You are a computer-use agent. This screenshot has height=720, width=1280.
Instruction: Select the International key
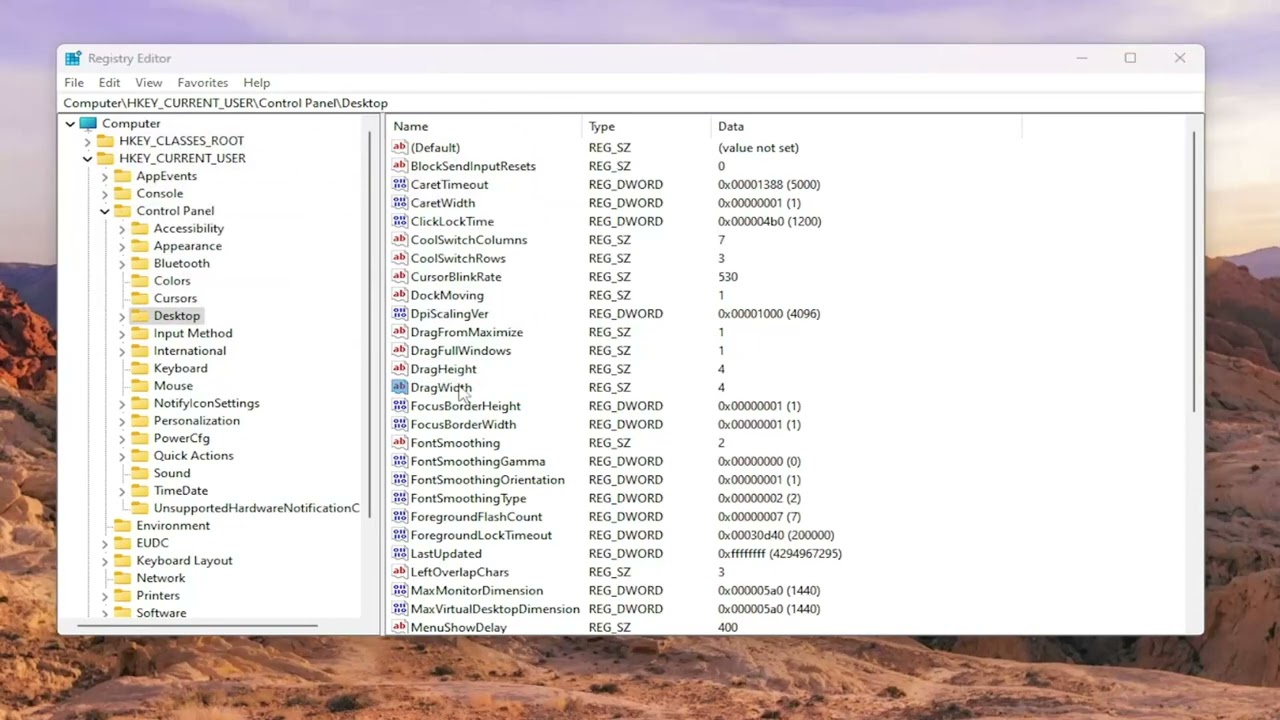(x=190, y=351)
